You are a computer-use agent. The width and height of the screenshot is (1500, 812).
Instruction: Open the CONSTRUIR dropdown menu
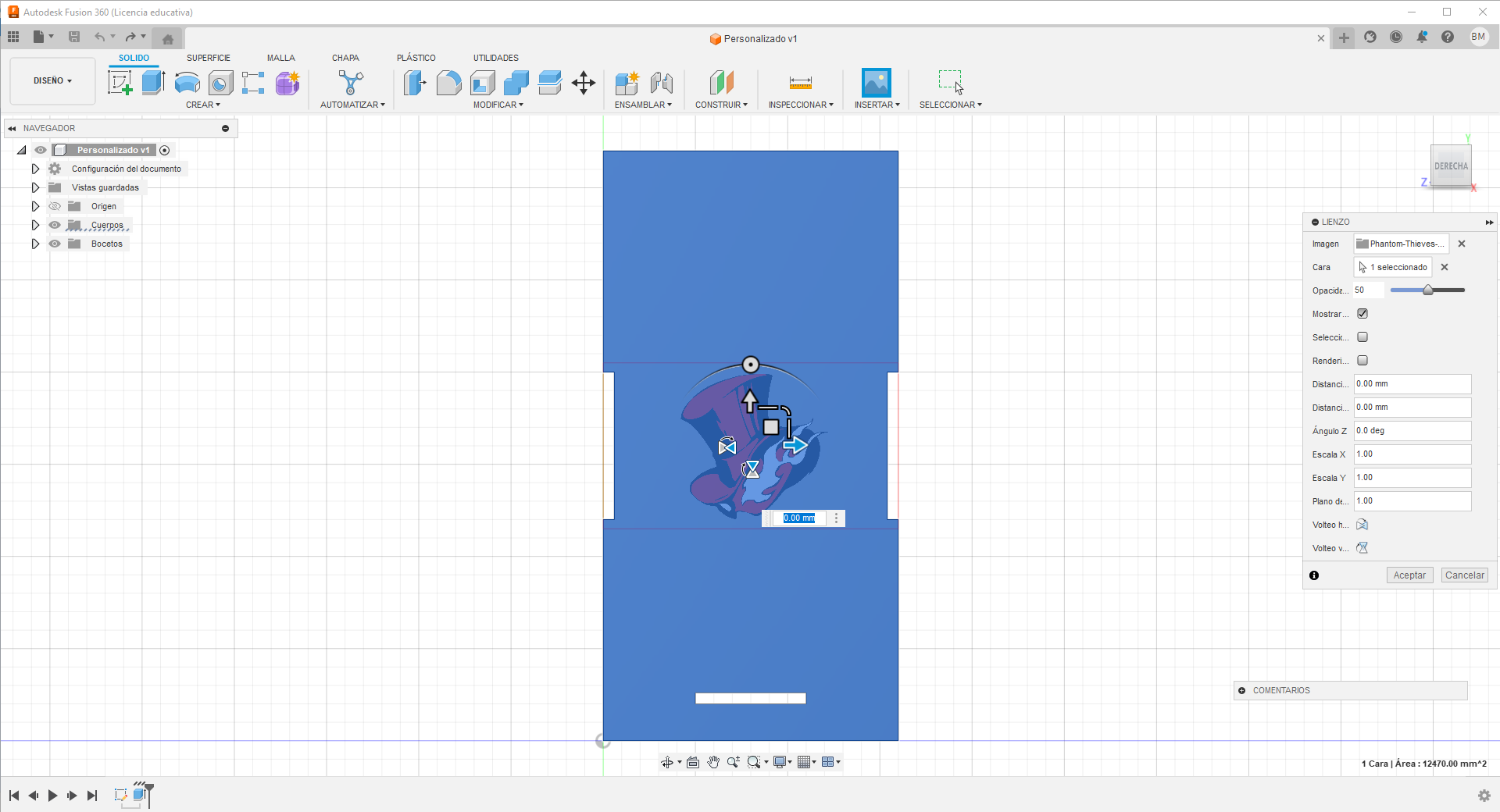721,105
